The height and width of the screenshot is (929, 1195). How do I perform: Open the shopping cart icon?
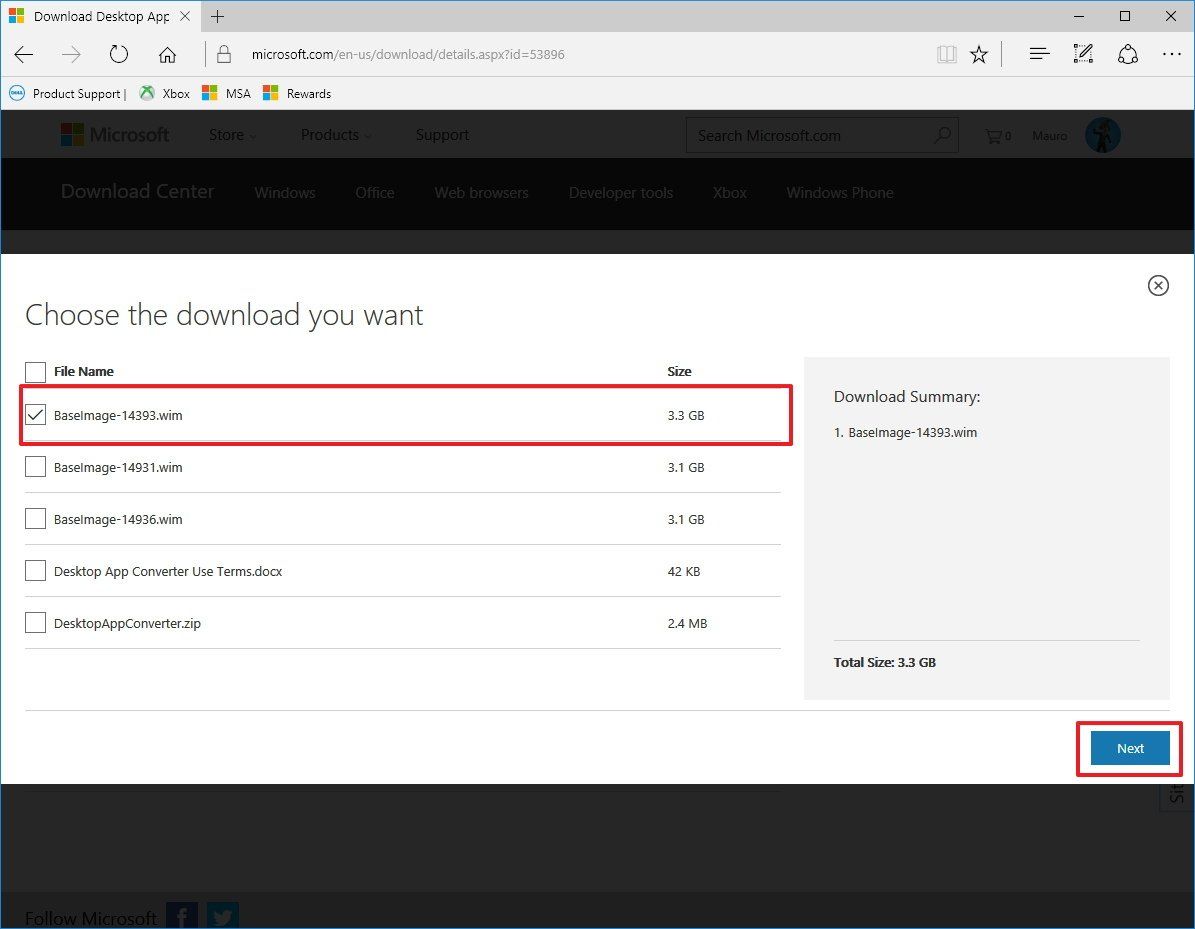(x=993, y=135)
